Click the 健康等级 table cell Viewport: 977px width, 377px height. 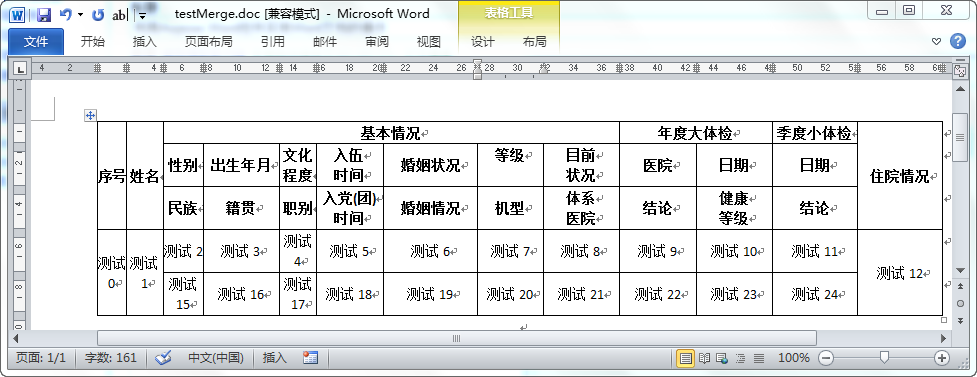click(x=734, y=208)
